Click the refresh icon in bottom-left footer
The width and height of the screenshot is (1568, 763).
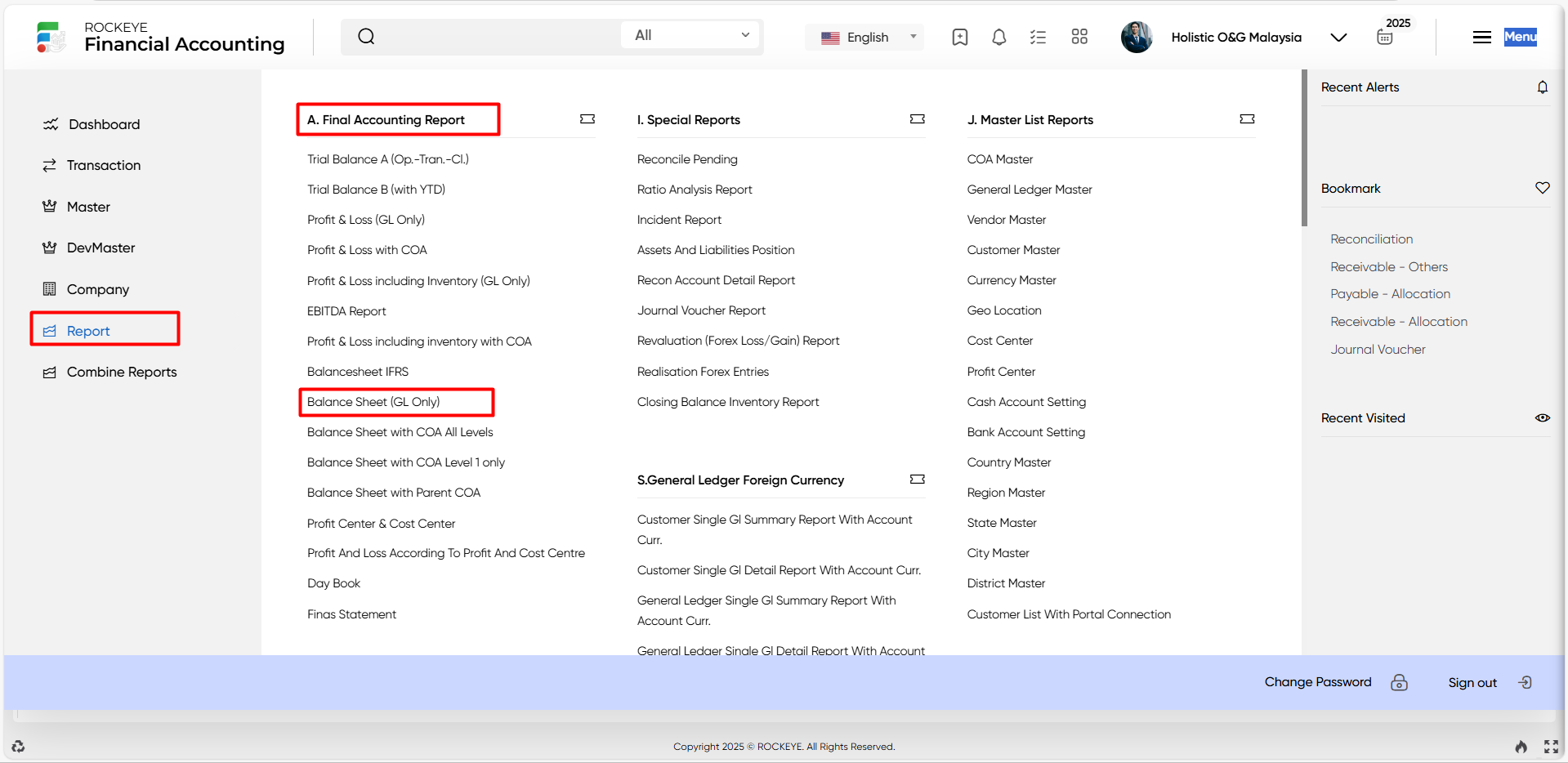pyautogui.click(x=18, y=747)
